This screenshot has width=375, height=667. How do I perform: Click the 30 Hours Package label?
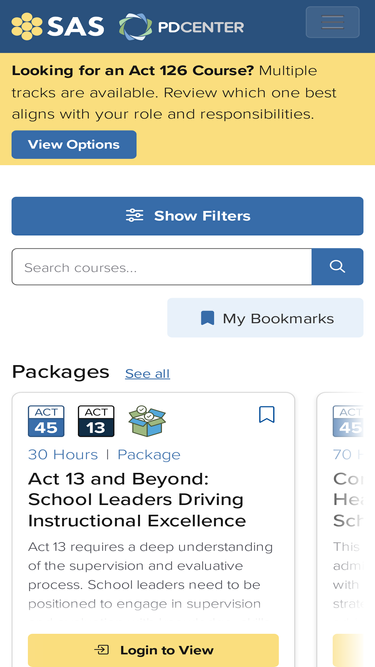(104, 454)
